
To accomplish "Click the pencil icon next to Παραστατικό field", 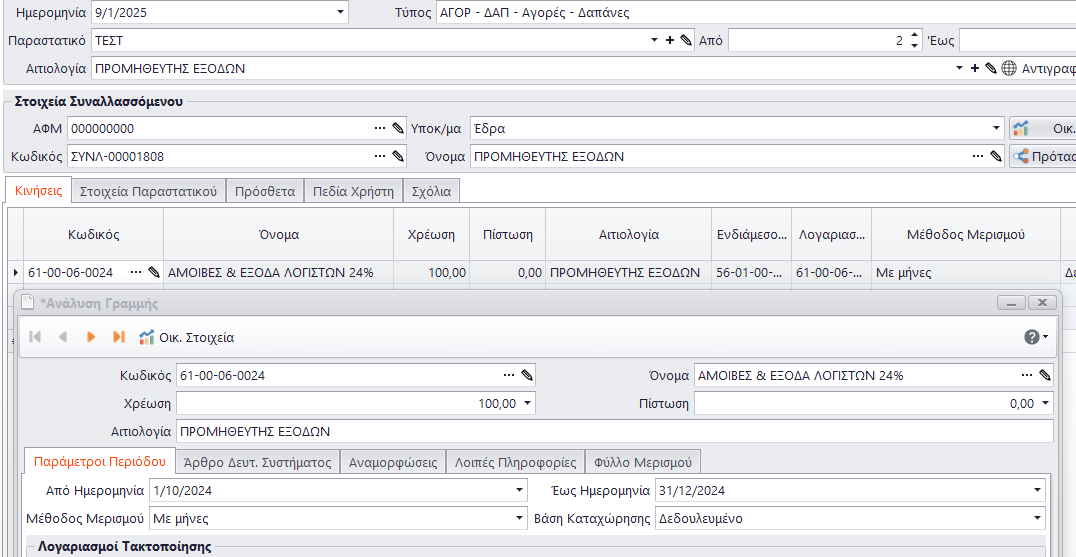I will click(x=686, y=40).
